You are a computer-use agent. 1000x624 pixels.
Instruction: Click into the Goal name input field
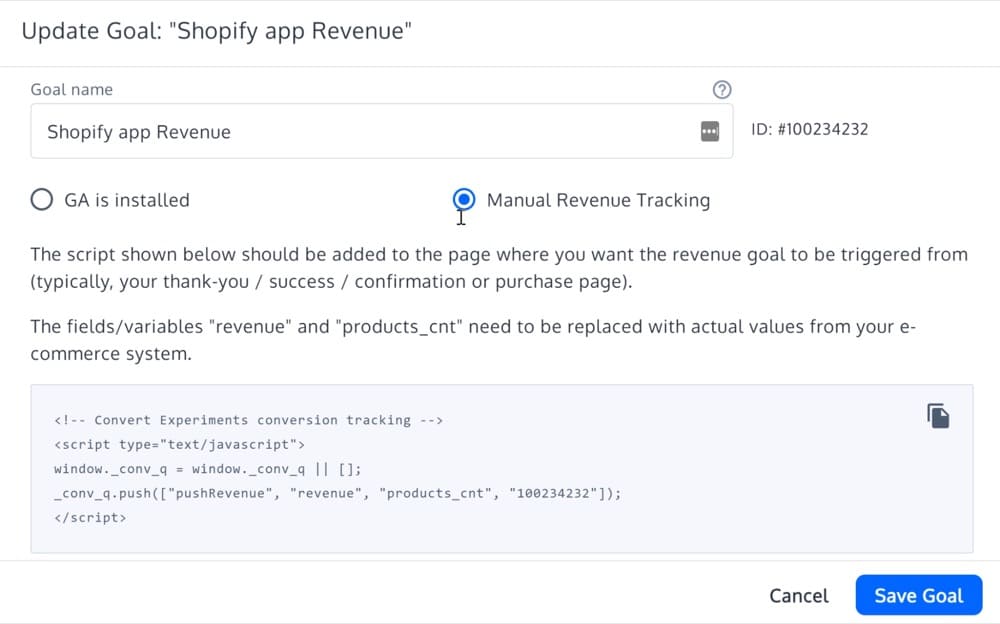[x=360, y=132]
